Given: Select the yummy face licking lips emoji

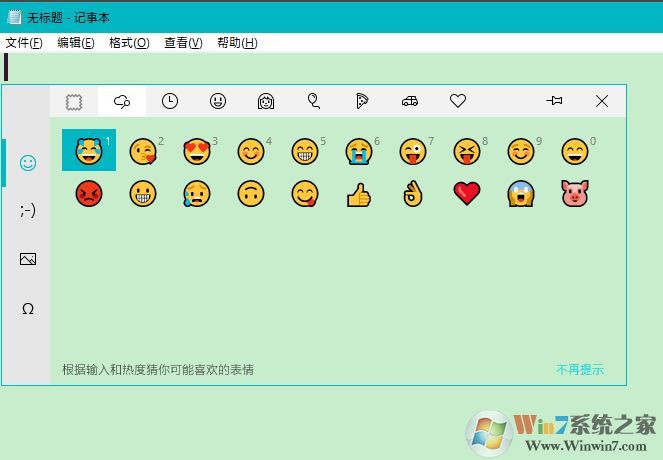Looking at the screenshot, I should click(305, 194).
